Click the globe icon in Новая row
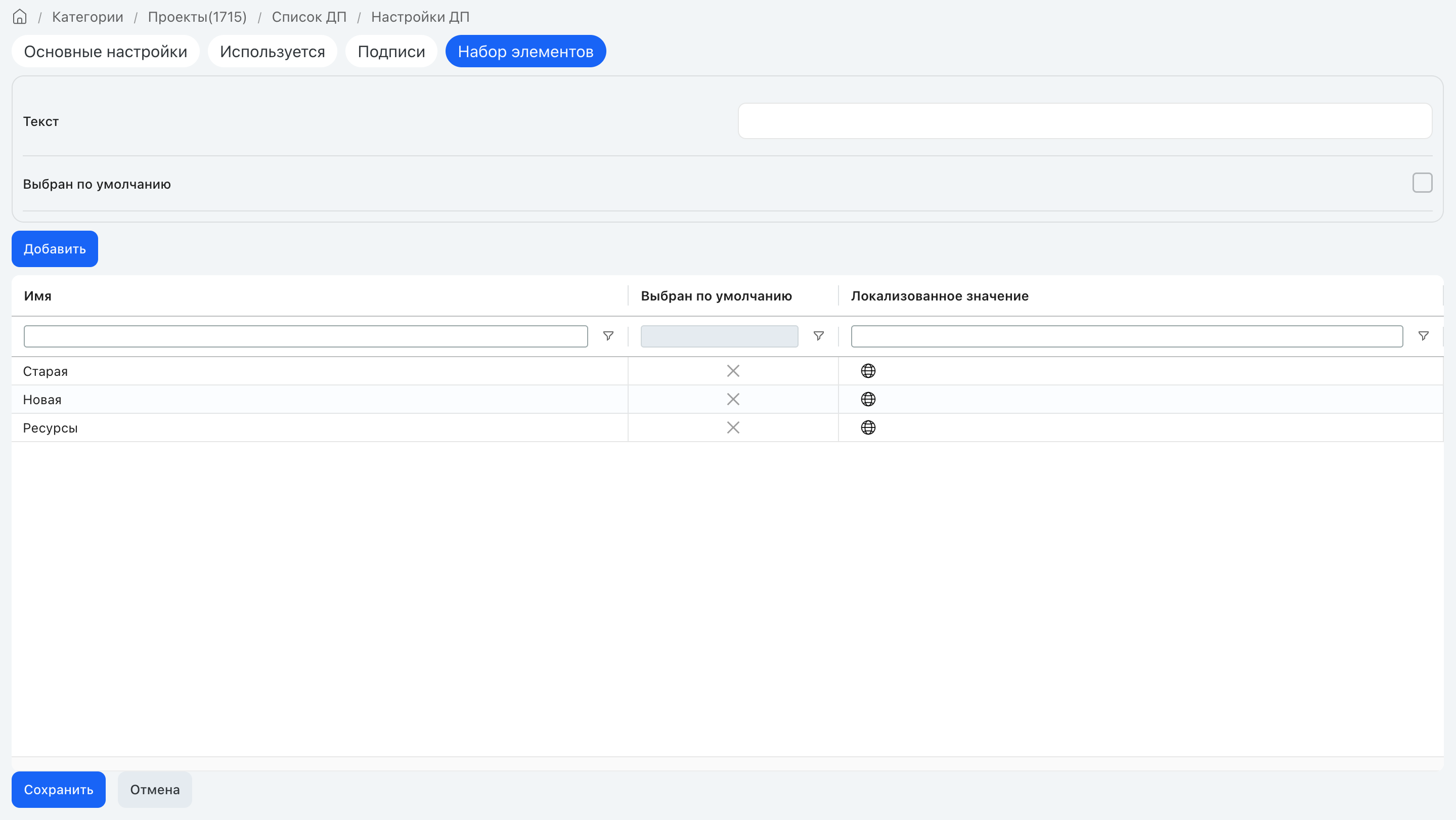Screen dimensions: 1456x820 coord(868,399)
